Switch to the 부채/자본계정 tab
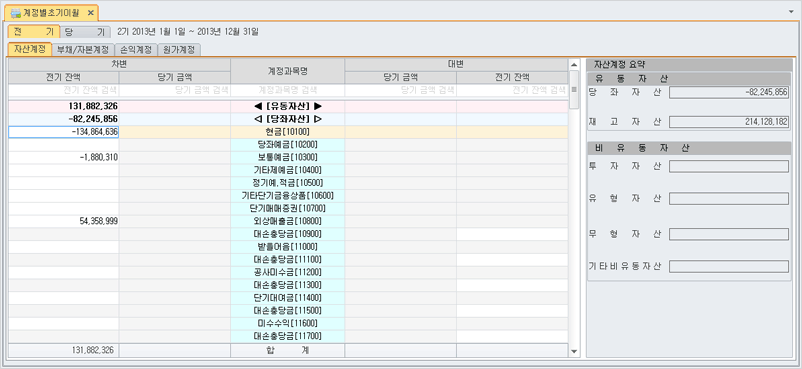The height and width of the screenshot is (369, 802). (x=83, y=50)
